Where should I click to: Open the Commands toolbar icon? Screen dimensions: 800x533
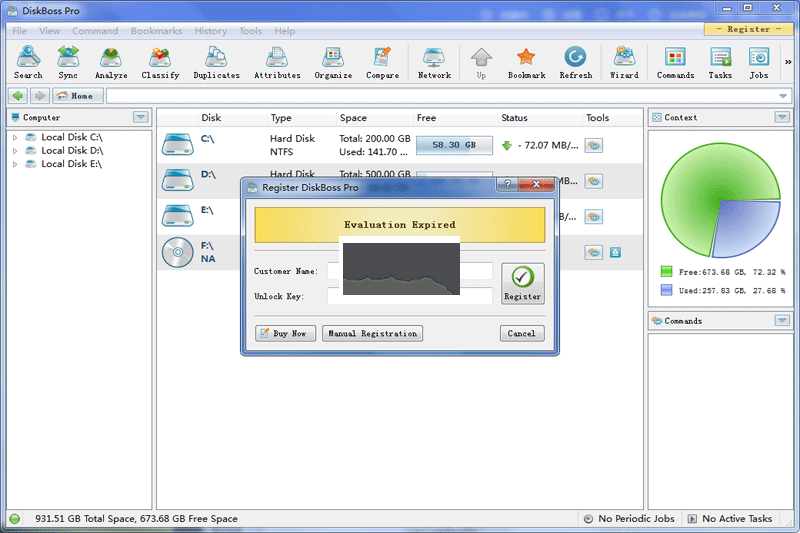[676, 62]
